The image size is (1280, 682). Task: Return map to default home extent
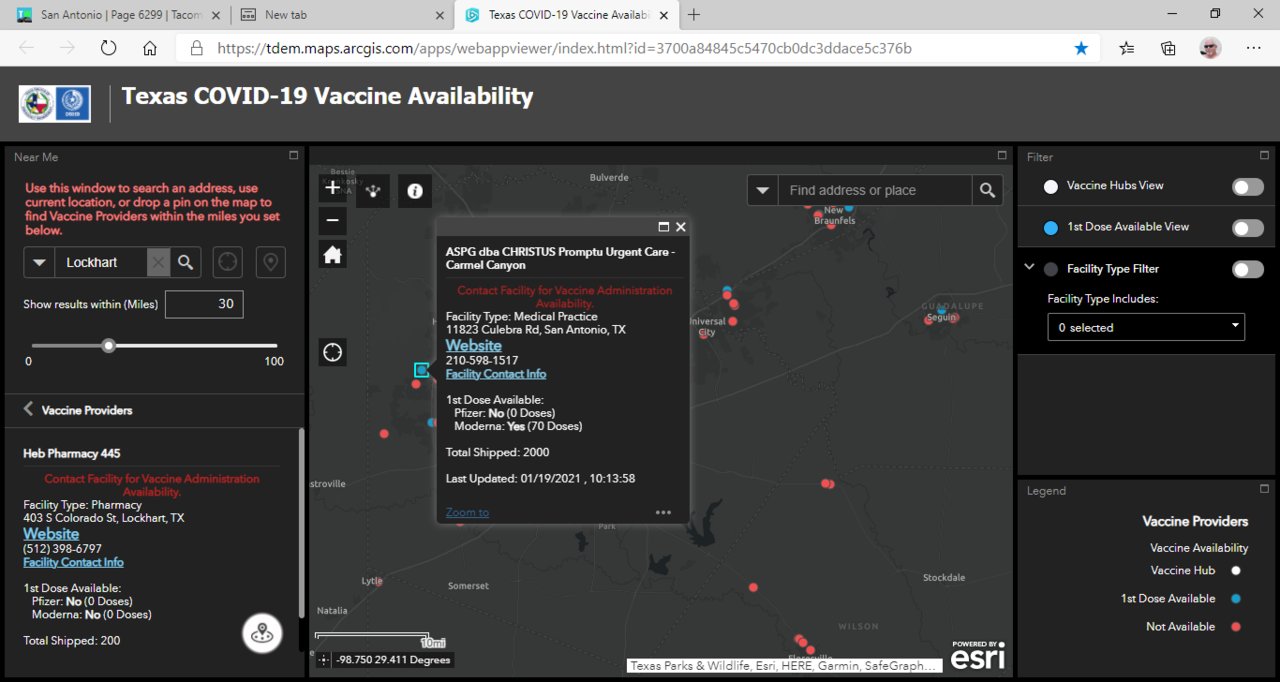[333, 255]
